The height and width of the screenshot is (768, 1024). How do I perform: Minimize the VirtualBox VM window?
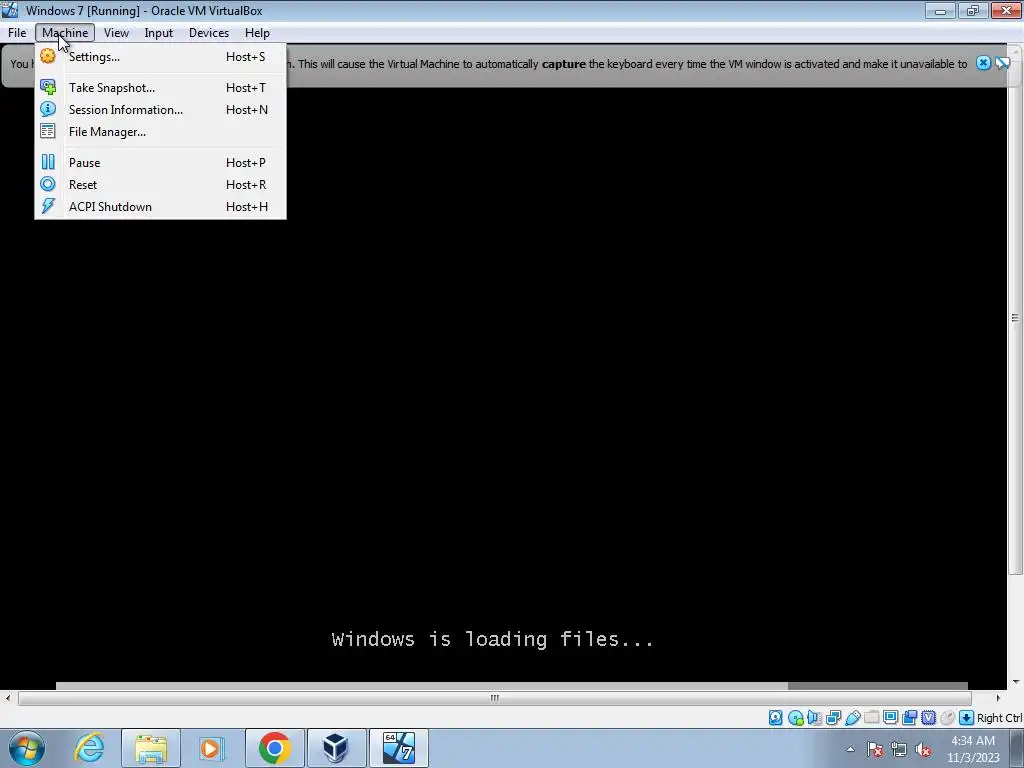[x=940, y=10]
